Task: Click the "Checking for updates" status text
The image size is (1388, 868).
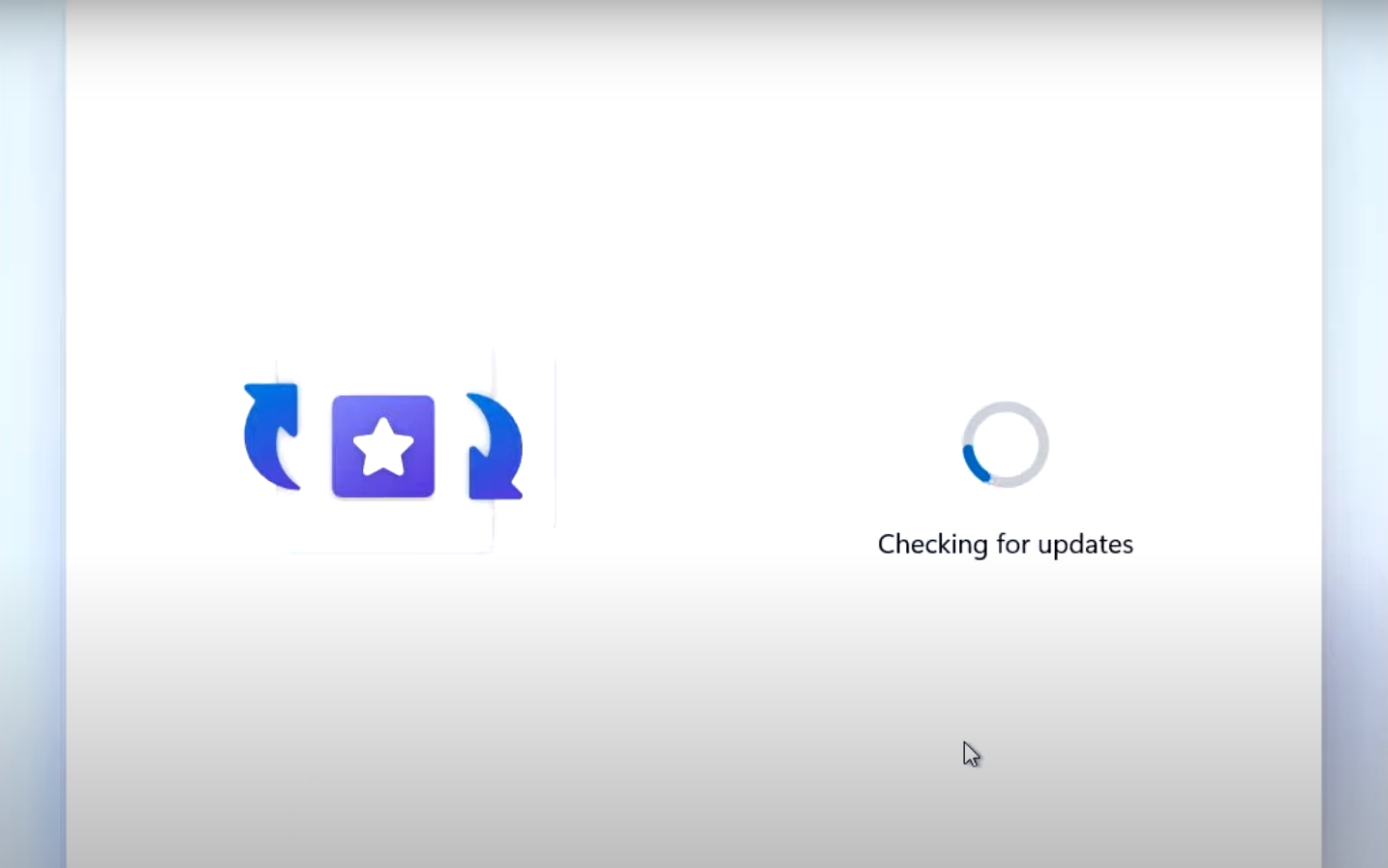Action: point(1005,545)
